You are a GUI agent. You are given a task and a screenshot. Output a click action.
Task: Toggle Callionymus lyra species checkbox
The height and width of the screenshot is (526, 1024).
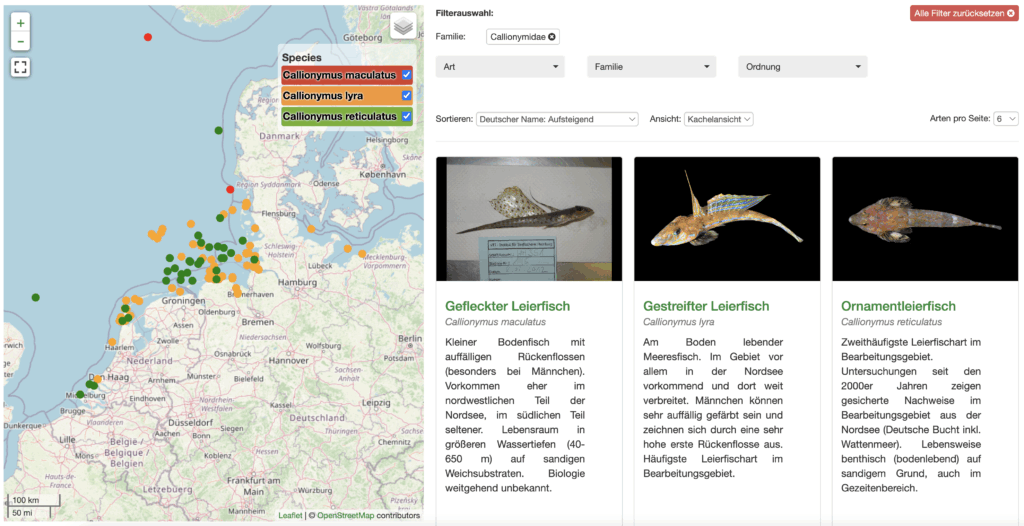[407, 96]
